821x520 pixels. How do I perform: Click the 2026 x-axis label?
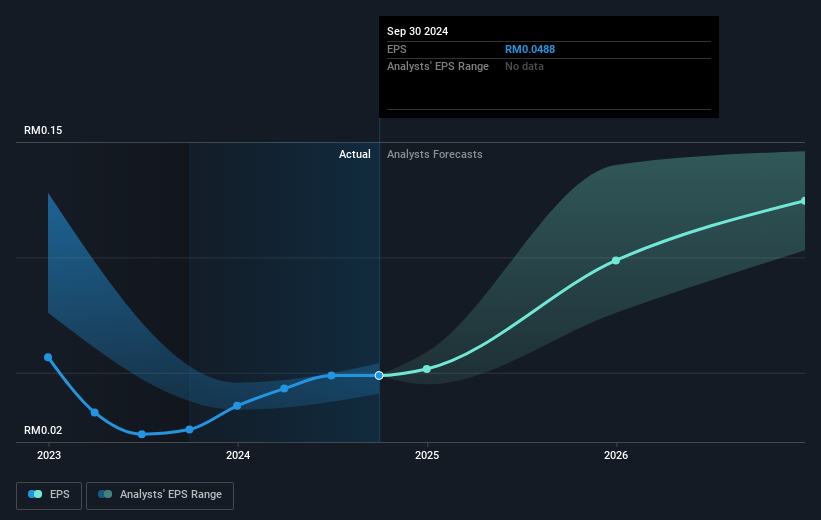point(616,455)
